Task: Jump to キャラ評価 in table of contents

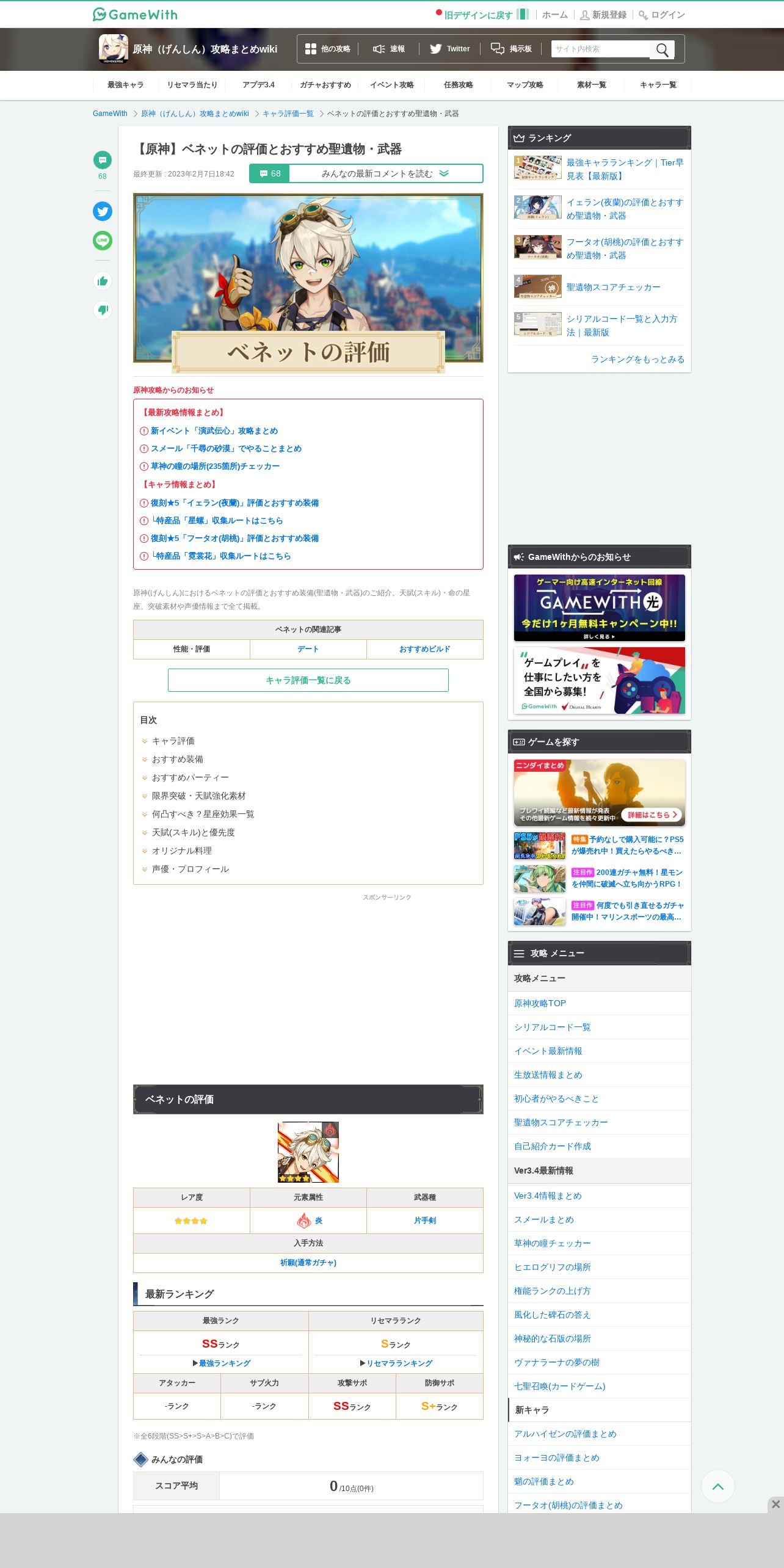Action: (x=173, y=741)
